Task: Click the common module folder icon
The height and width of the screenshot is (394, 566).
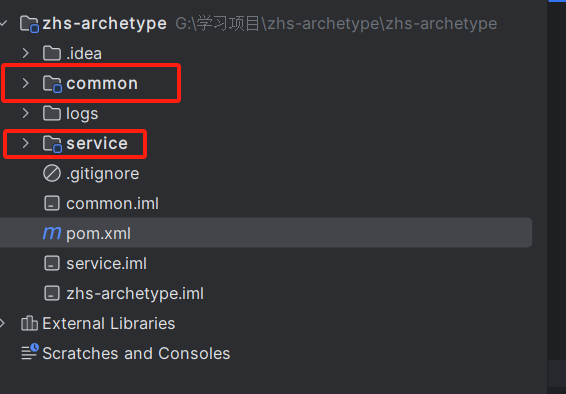Action: 52,84
